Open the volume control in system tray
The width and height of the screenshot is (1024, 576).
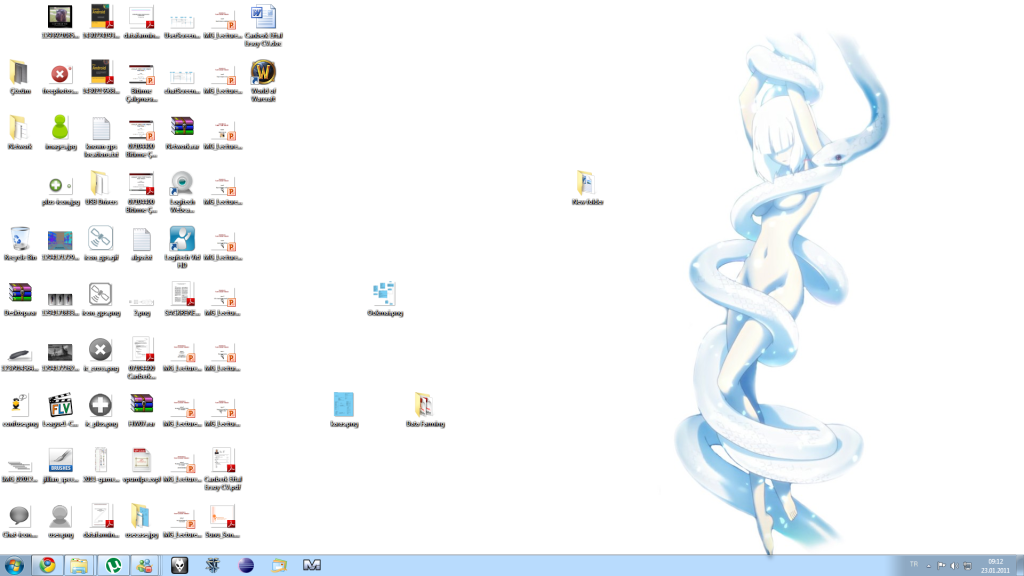pyautogui.click(x=954, y=565)
